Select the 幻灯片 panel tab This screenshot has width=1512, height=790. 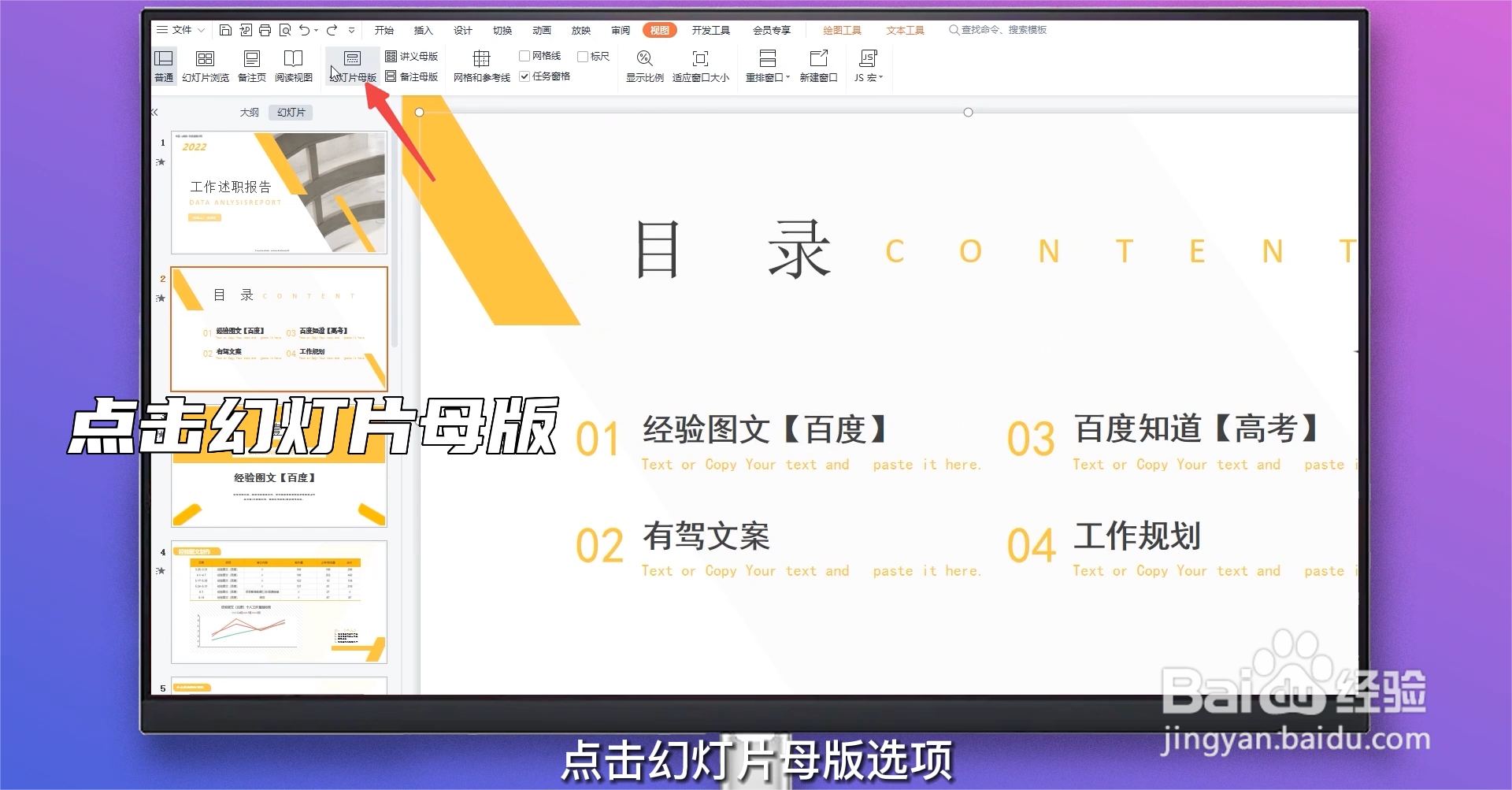[x=291, y=113]
